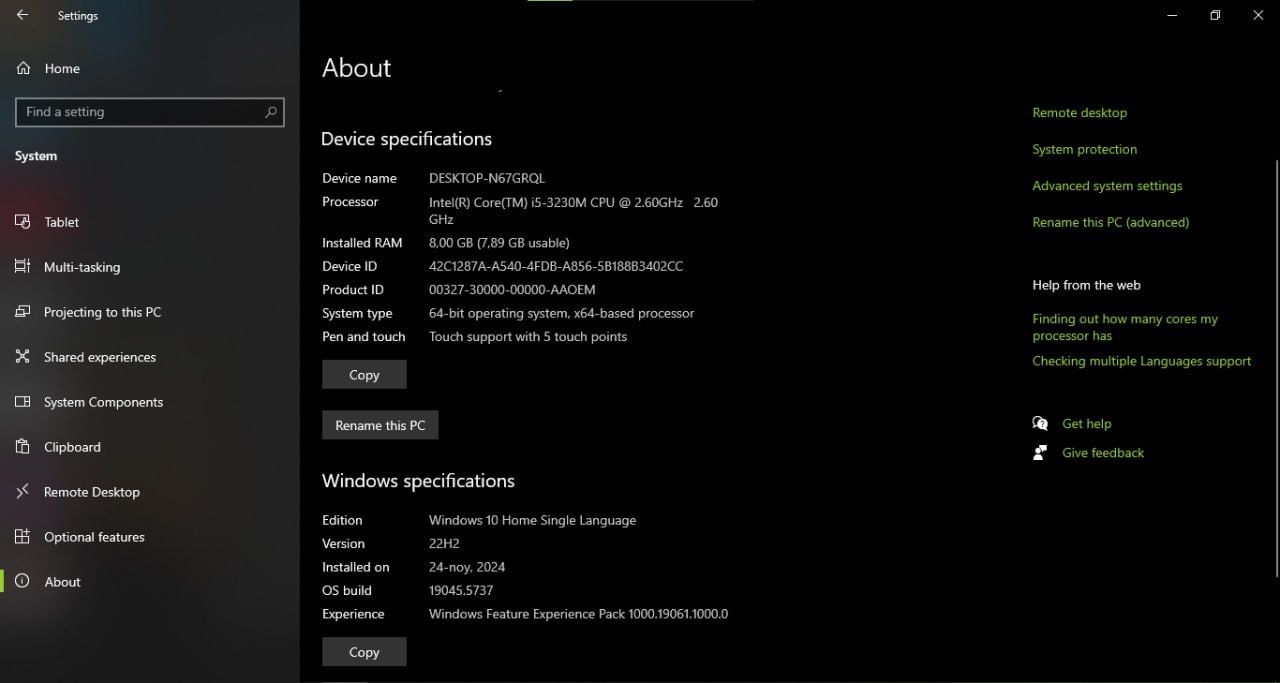Click the Device specifications heading
The height and width of the screenshot is (683, 1280).
point(406,139)
